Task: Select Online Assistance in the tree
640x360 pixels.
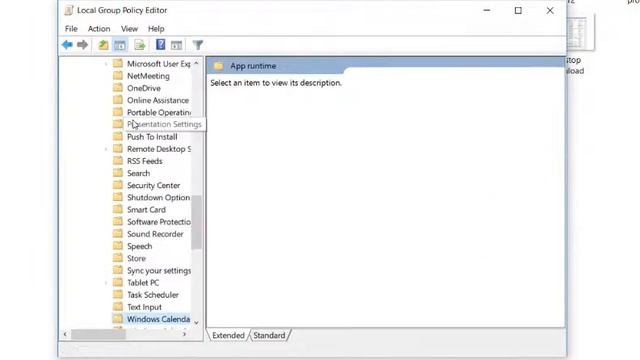Action: [158, 100]
